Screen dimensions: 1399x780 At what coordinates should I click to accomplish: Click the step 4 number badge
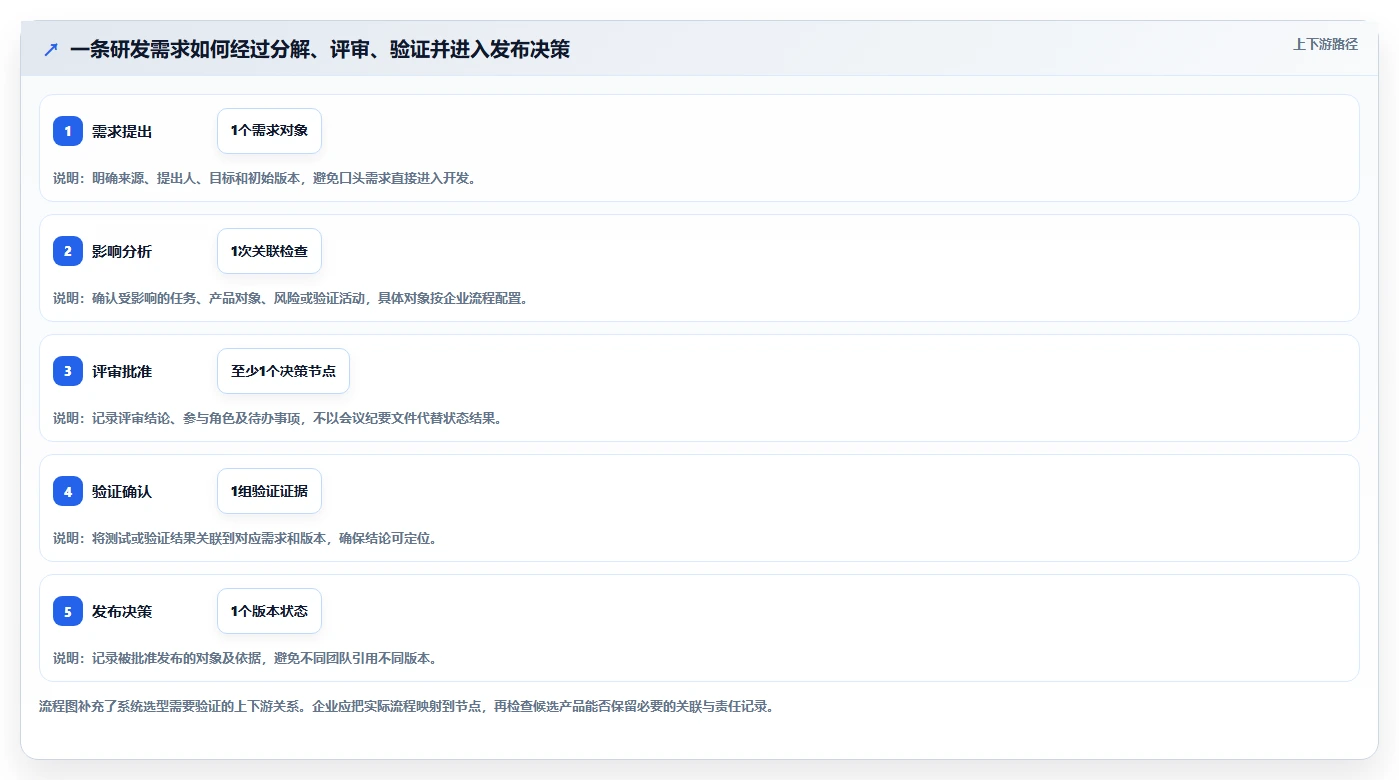click(68, 491)
